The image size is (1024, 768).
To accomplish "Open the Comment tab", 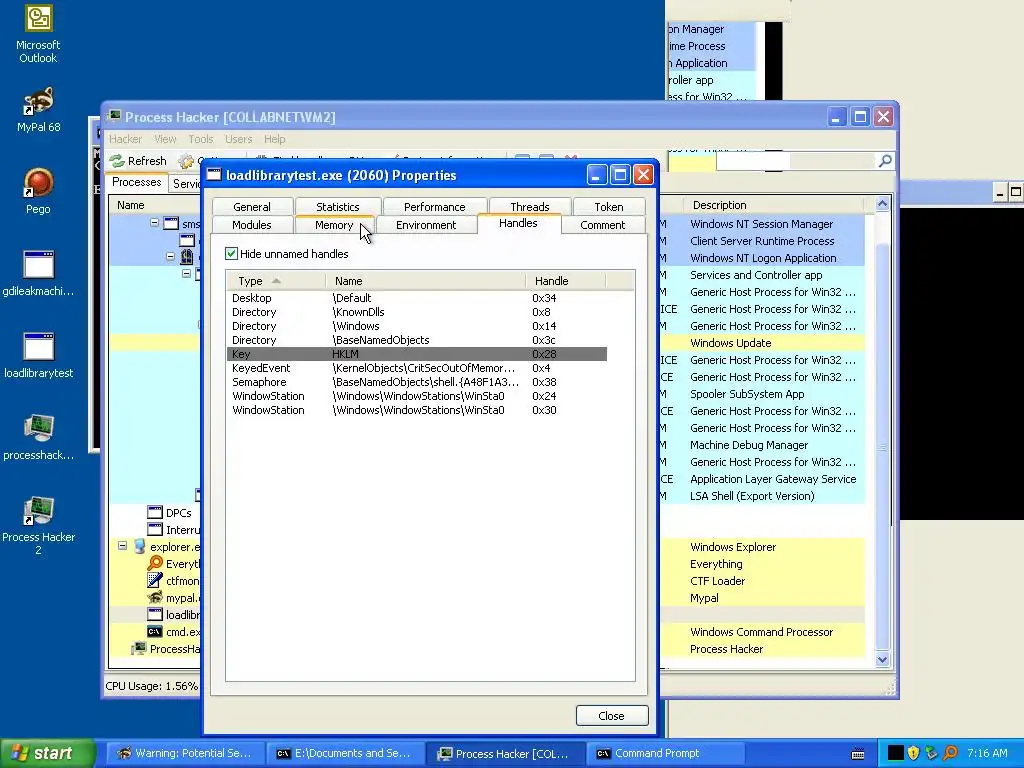I will pos(603,225).
